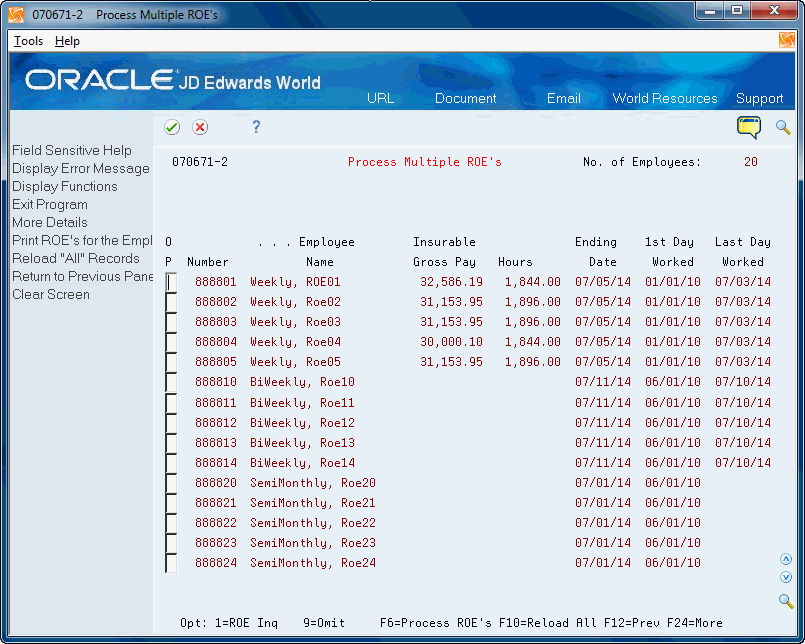Click option field for BiWeekly, Roe10

[171, 382]
